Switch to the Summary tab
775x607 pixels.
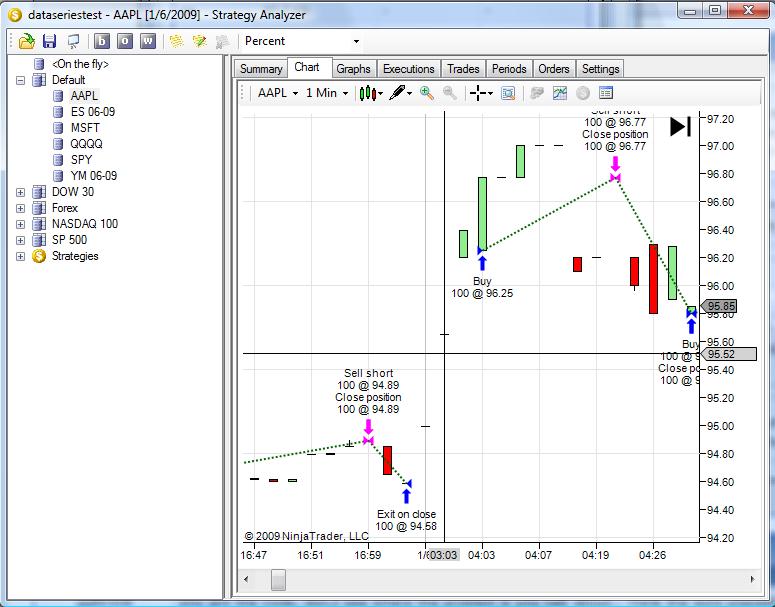point(261,69)
